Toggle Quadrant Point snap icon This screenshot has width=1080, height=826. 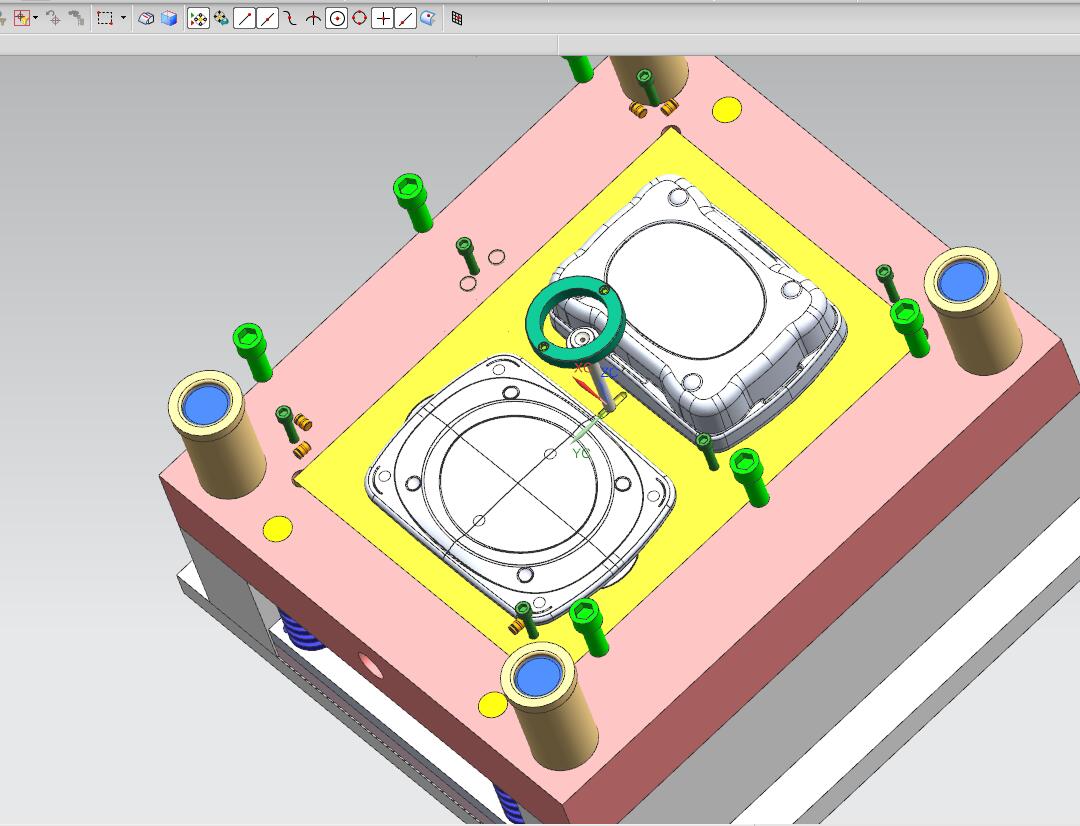click(359, 19)
